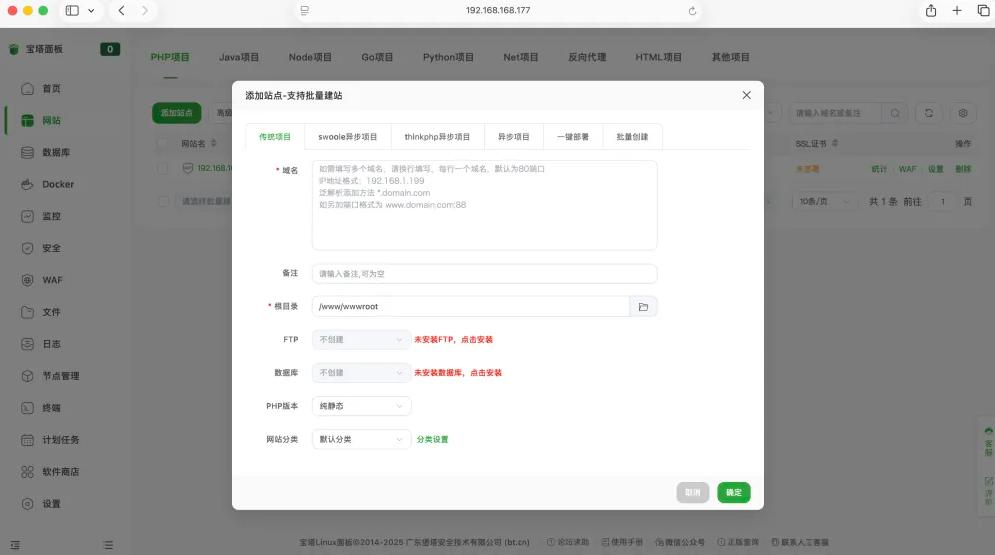Screen dimensions: 995x555
Task: Click the refresh icon in site list toolbar
Action: click(928, 113)
